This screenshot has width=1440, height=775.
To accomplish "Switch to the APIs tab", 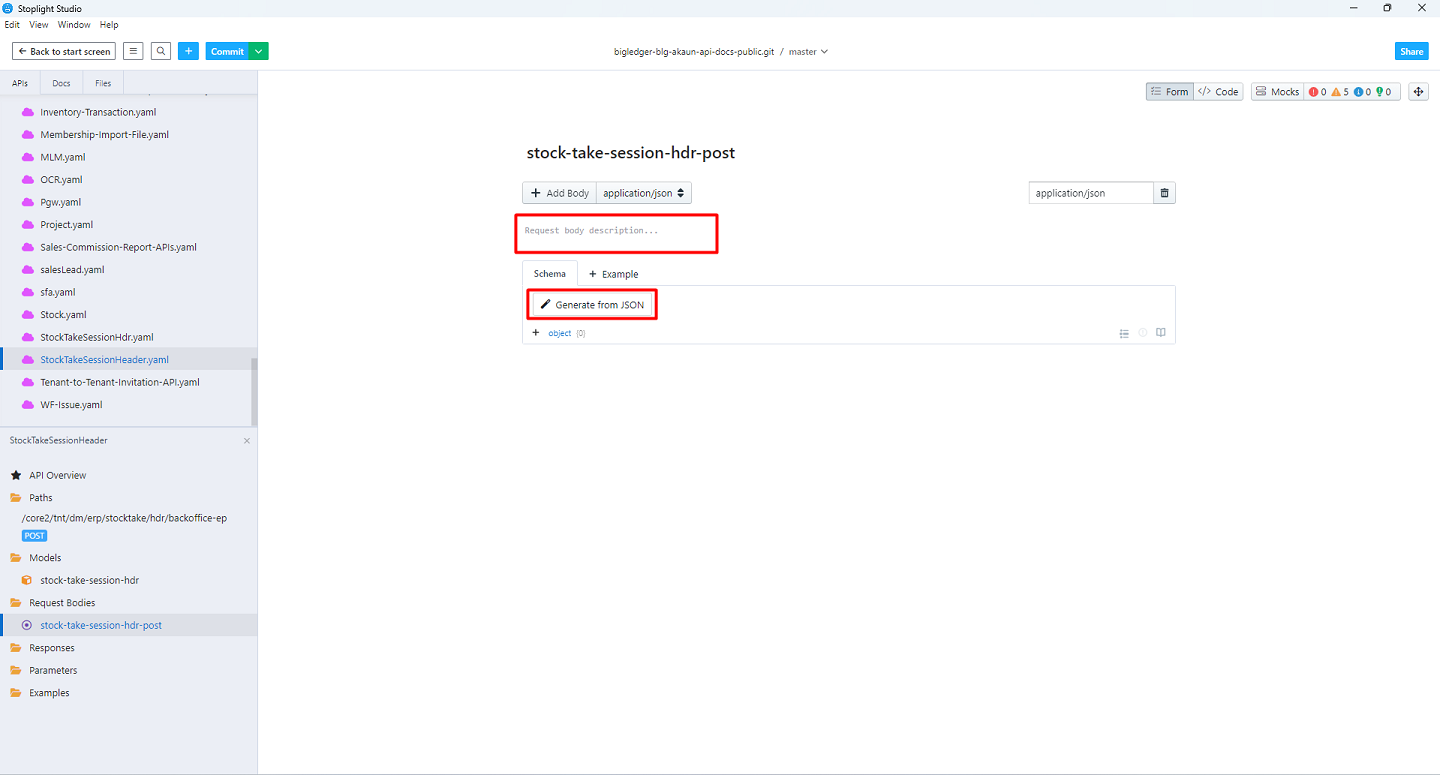I will (x=20, y=83).
